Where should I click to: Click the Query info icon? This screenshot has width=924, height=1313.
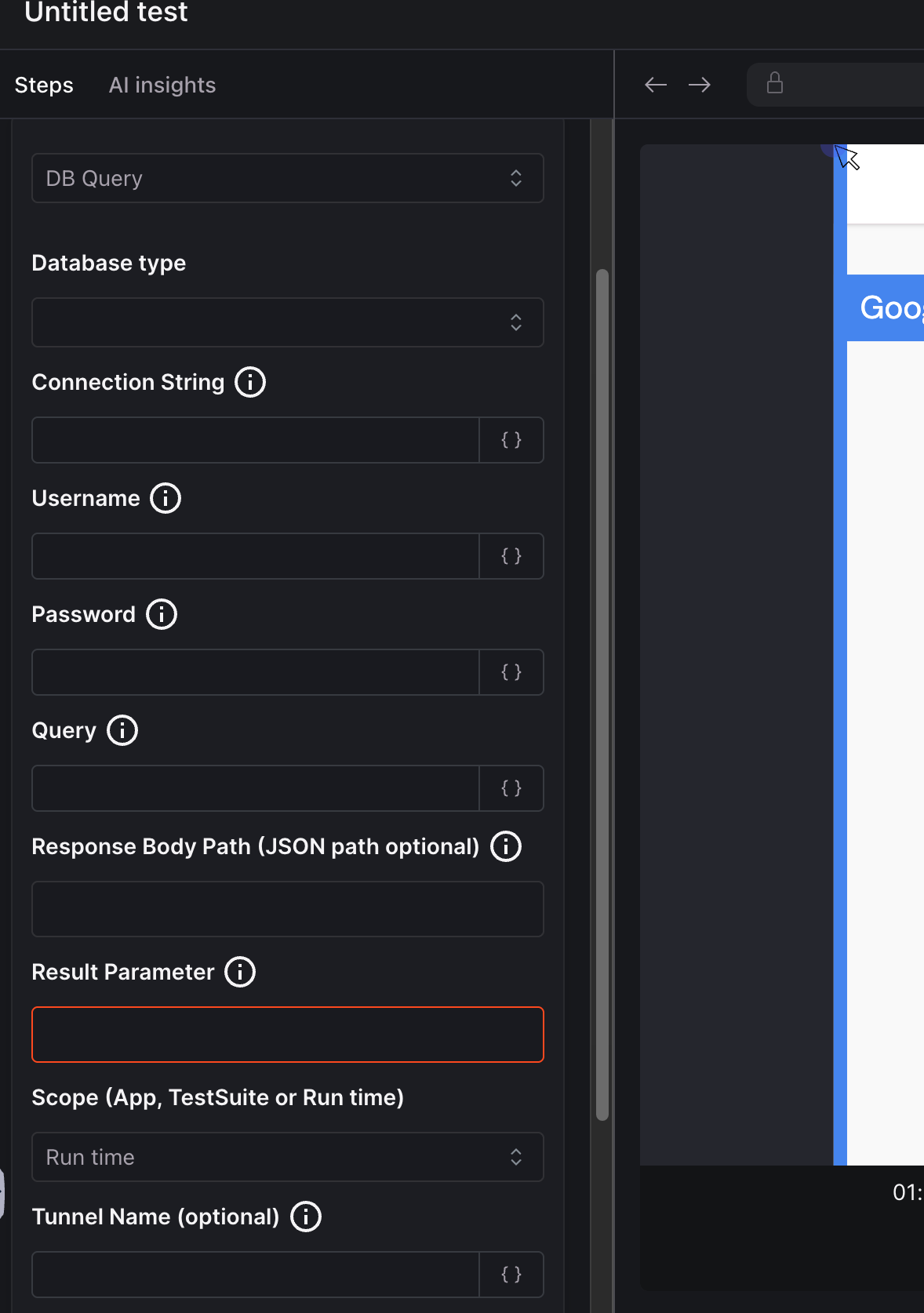(x=122, y=730)
